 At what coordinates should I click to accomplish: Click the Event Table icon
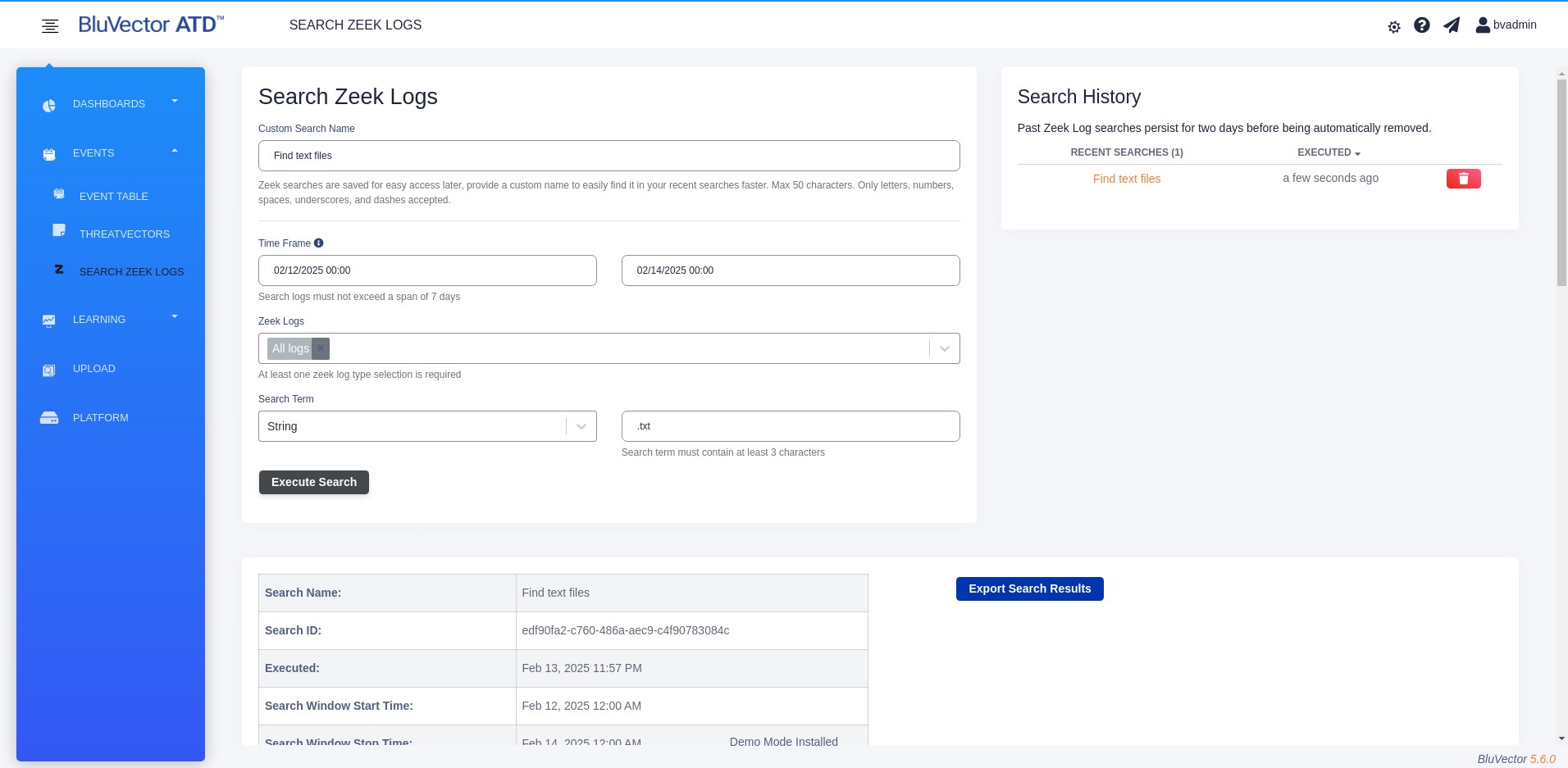click(x=59, y=194)
